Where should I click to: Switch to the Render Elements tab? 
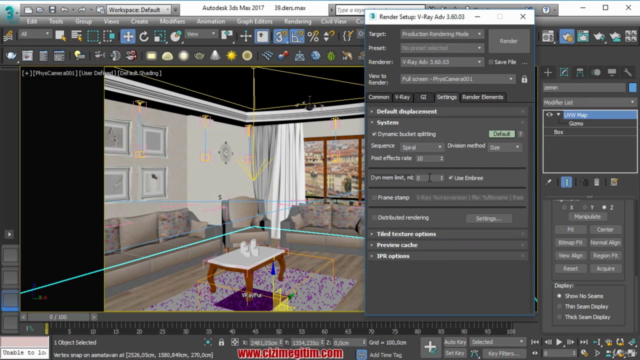point(482,97)
